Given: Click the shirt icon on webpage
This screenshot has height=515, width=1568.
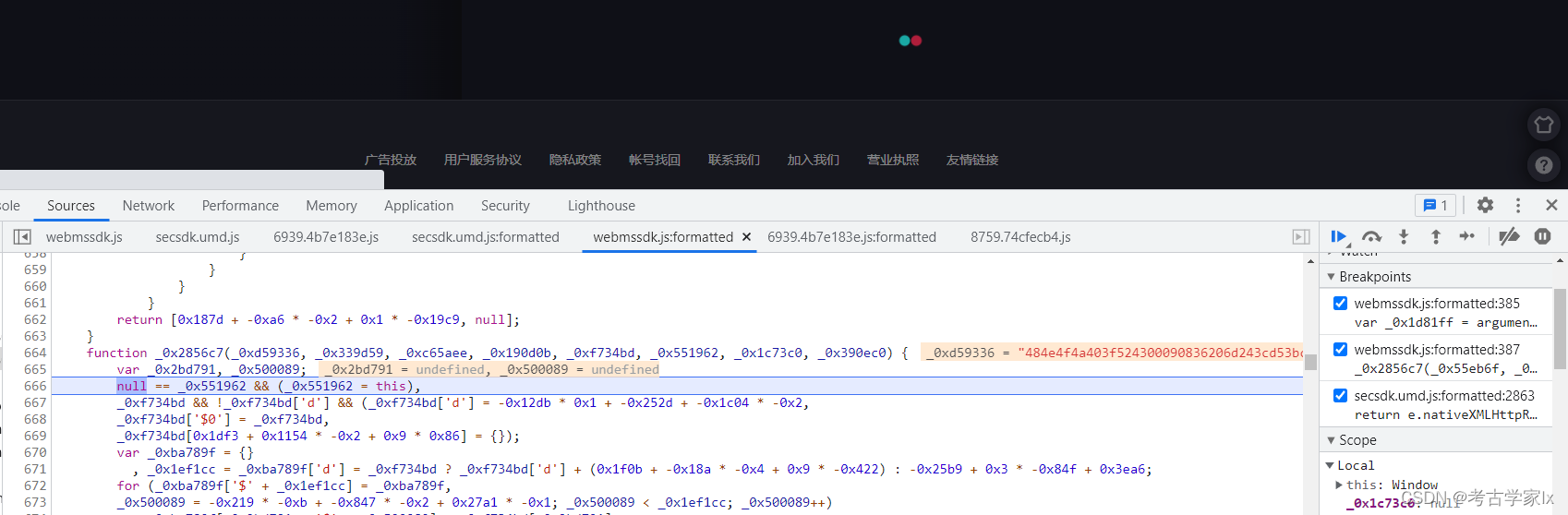Looking at the screenshot, I should pyautogui.click(x=1544, y=125).
